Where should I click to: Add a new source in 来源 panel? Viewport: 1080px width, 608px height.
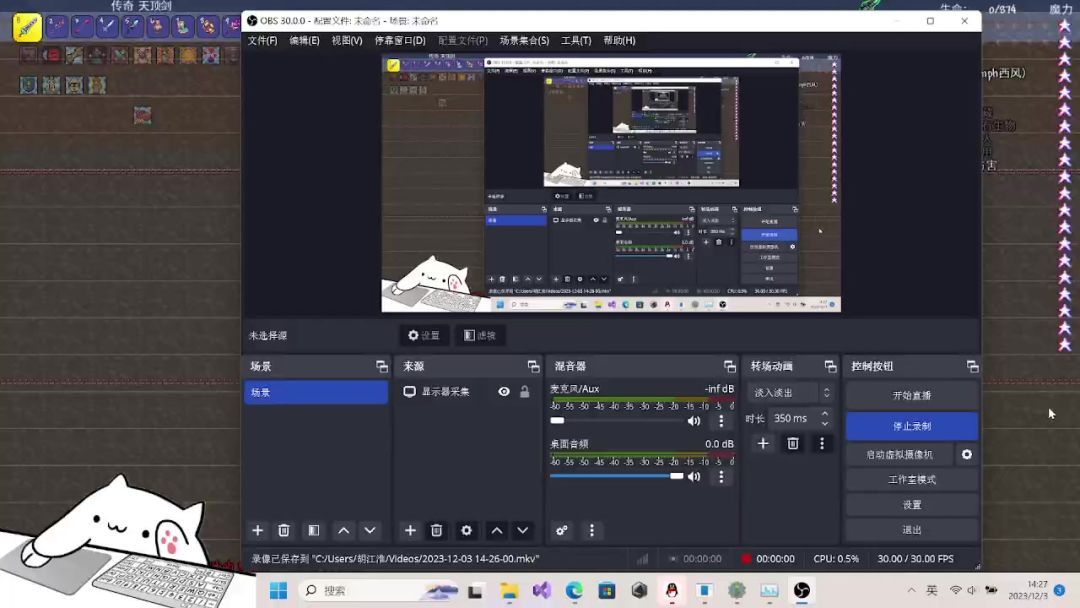(x=411, y=530)
